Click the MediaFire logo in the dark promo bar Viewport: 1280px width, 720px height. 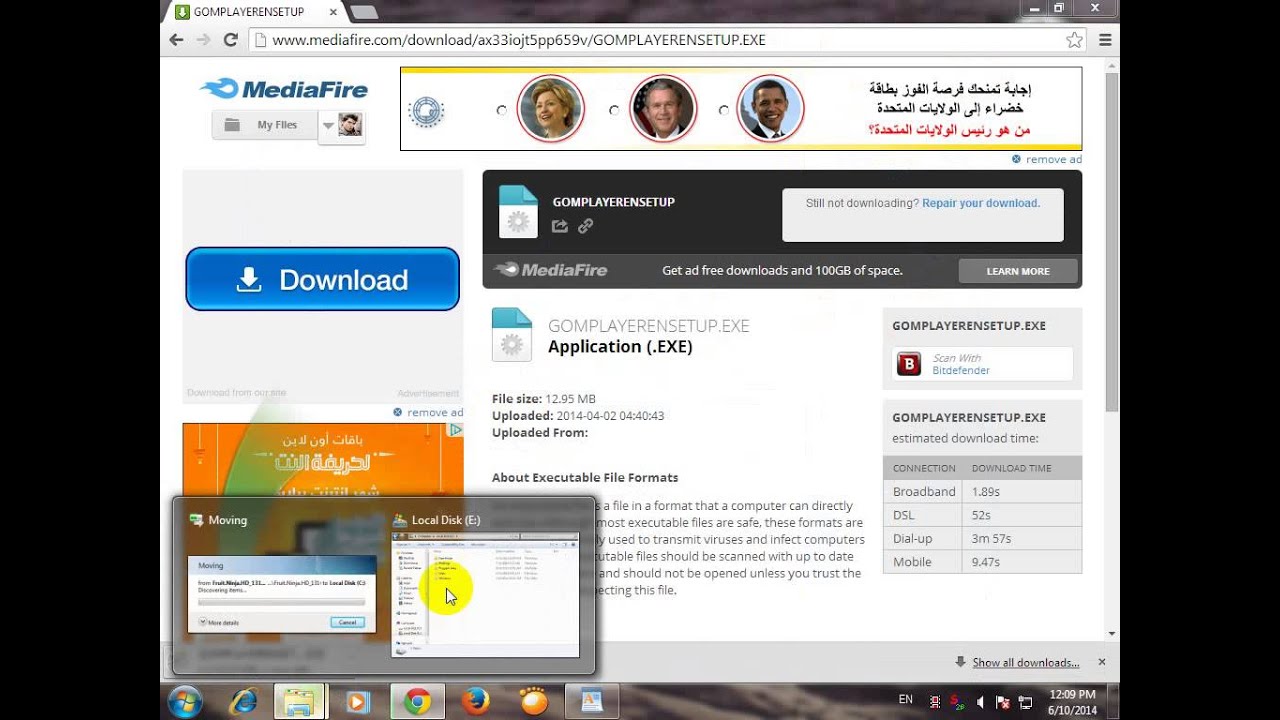(550, 270)
